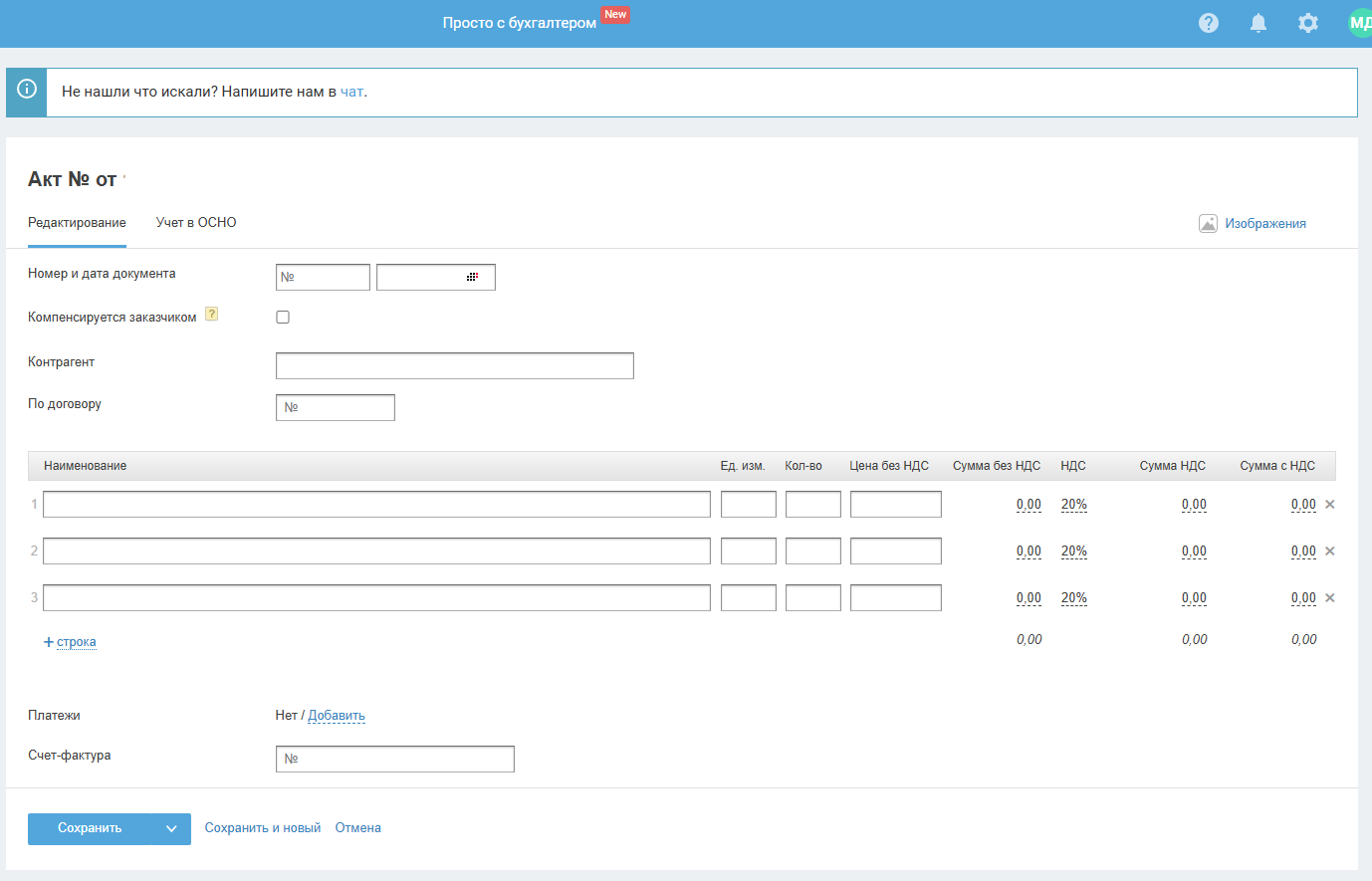Switch to the Учет в ОСНО tab
The height and width of the screenshot is (881, 1372).
pos(196,223)
